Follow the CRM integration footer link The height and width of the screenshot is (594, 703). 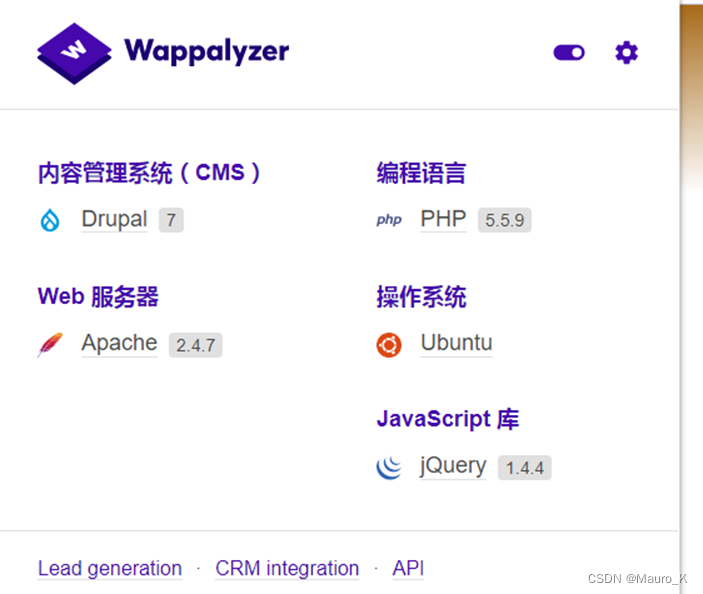287,568
